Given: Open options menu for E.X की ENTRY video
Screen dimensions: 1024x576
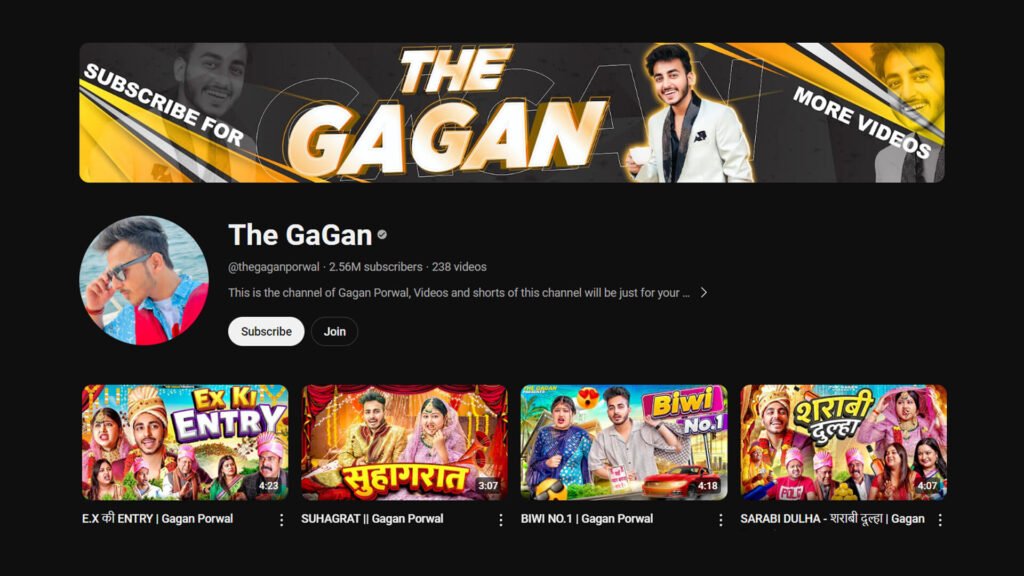Looking at the screenshot, I should point(281,520).
